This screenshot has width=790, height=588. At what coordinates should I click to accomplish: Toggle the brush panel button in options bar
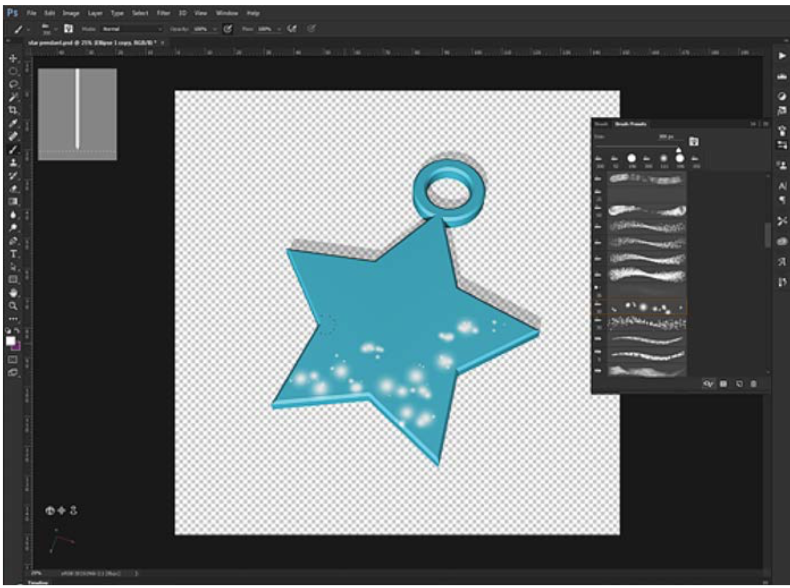pyautogui.click(x=68, y=29)
